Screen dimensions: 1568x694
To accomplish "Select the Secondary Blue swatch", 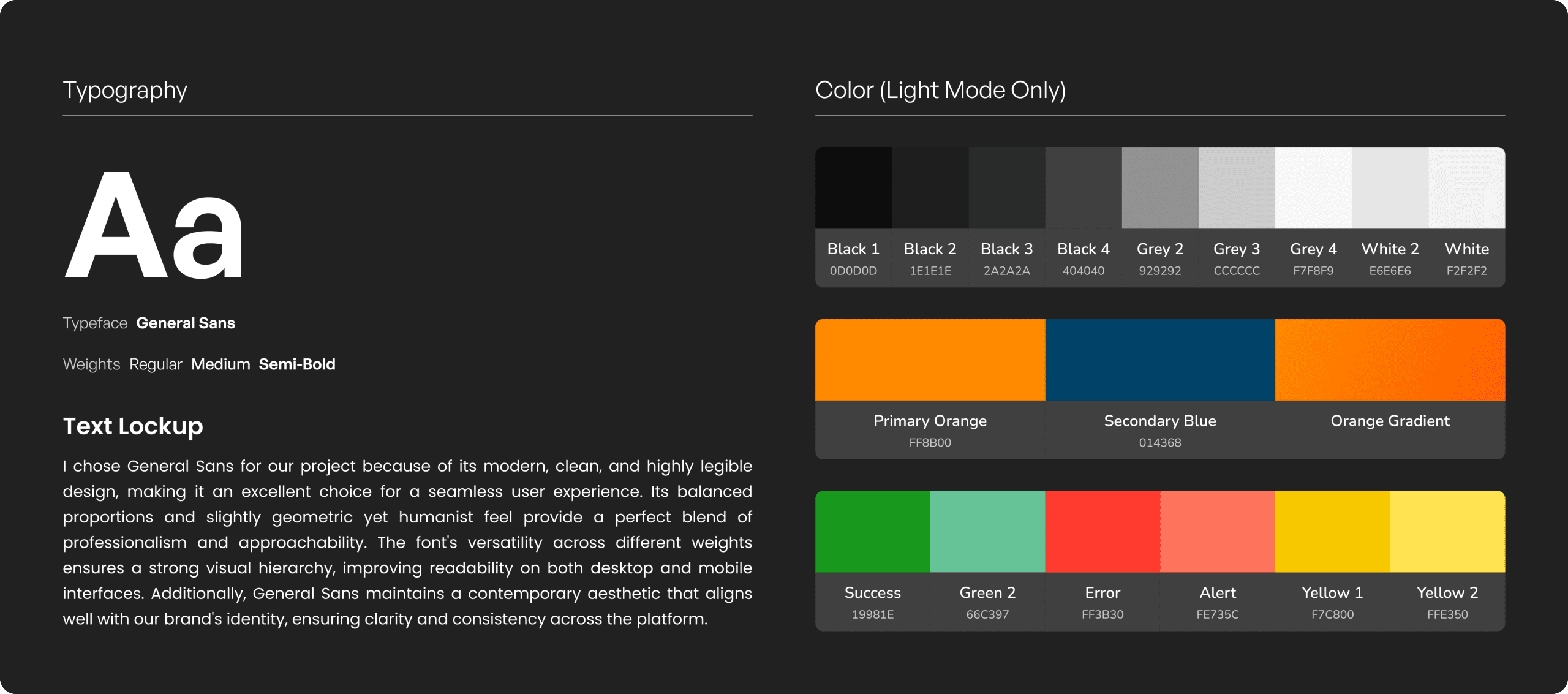I will [1160, 360].
